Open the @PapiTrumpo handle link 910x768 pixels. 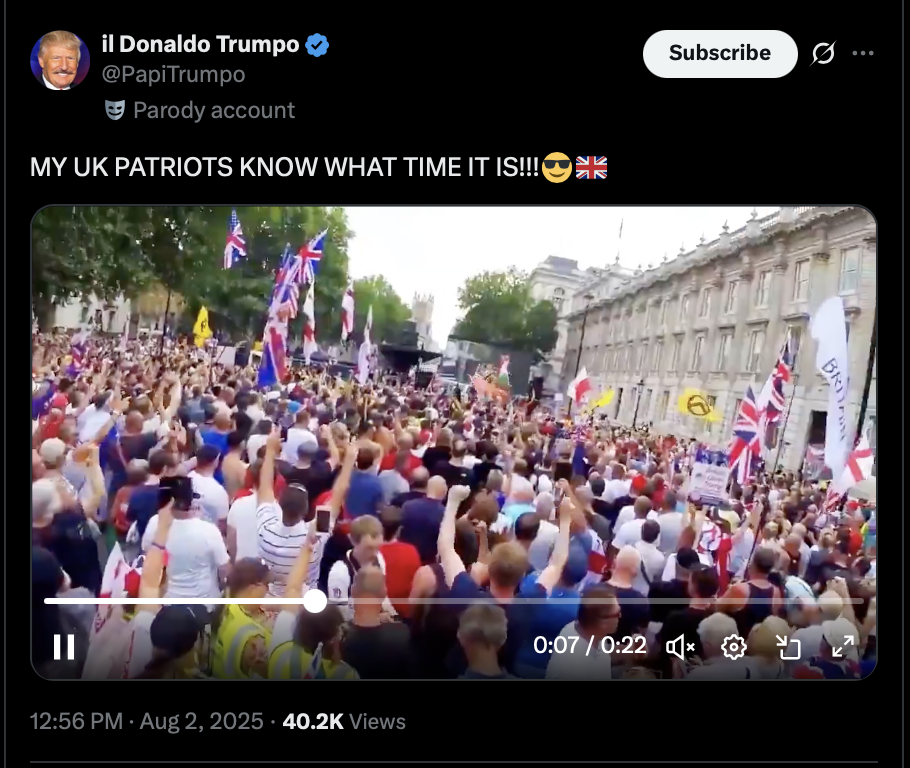174,74
